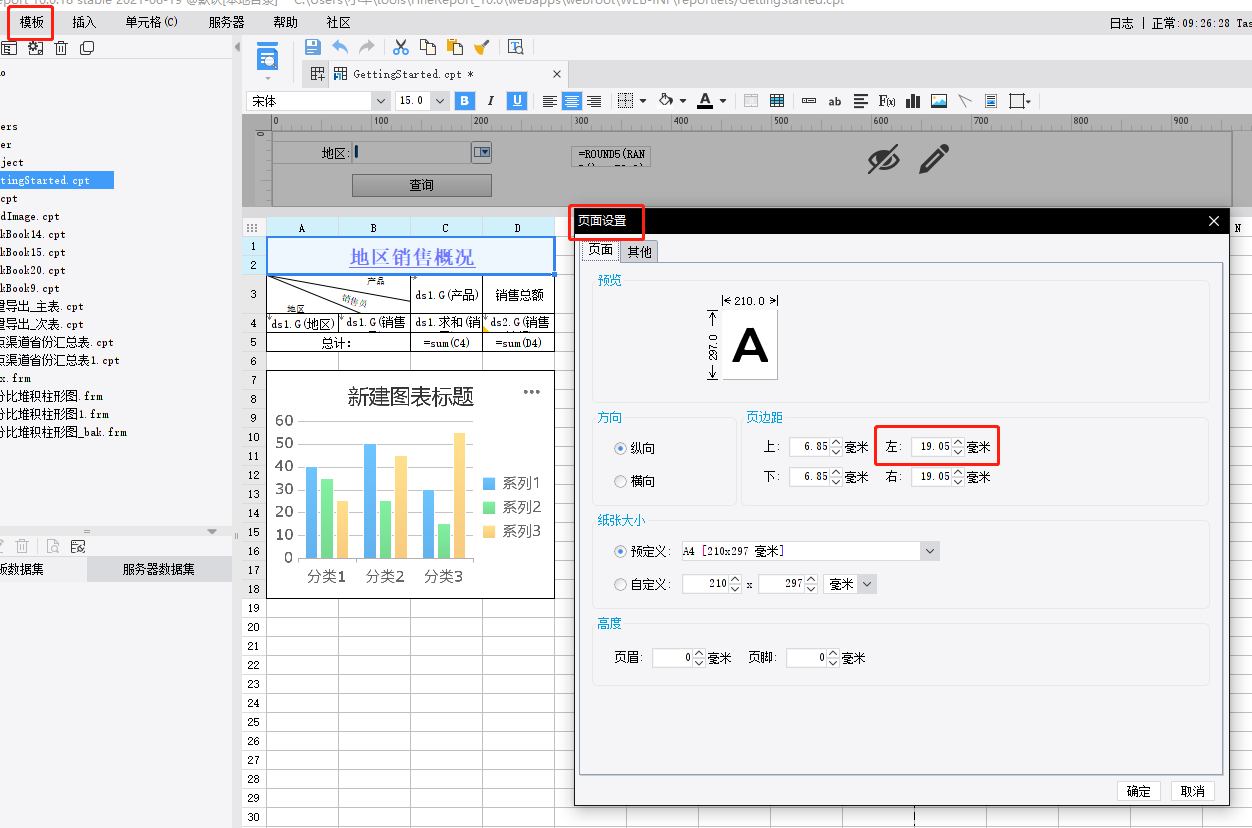The width and height of the screenshot is (1252, 828).
Task: Expand the font color dropdown arrow
Action: coord(723,101)
